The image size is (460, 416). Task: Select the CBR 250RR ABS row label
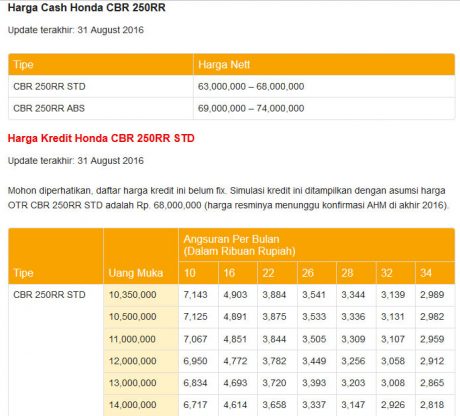click(49, 108)
